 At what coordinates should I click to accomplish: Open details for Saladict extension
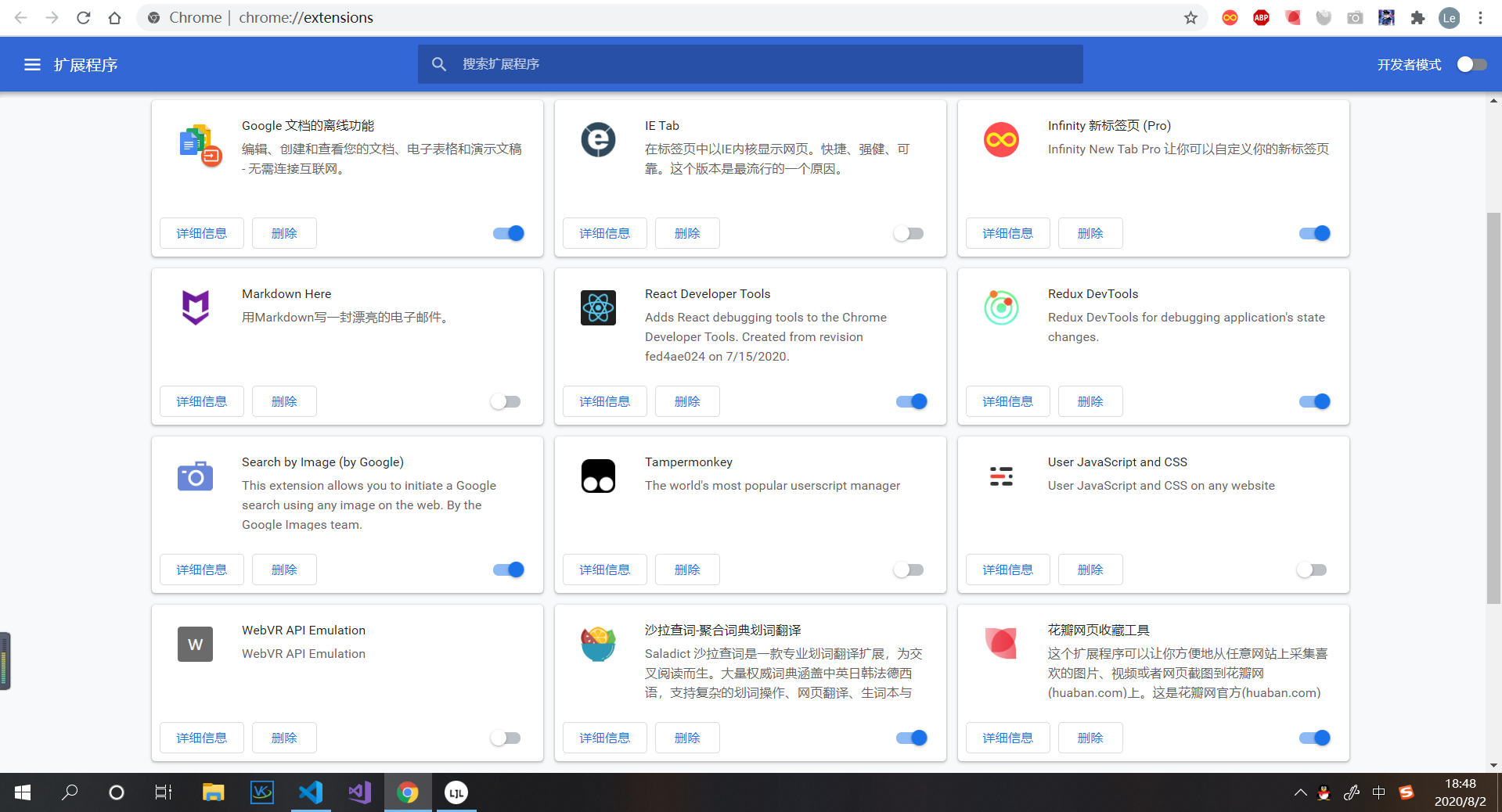click(x=605, y=738)
